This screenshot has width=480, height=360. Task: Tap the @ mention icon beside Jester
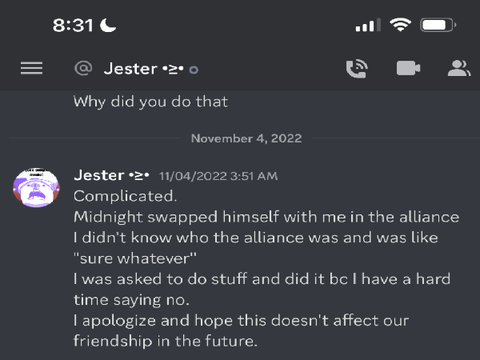point(83,68)
